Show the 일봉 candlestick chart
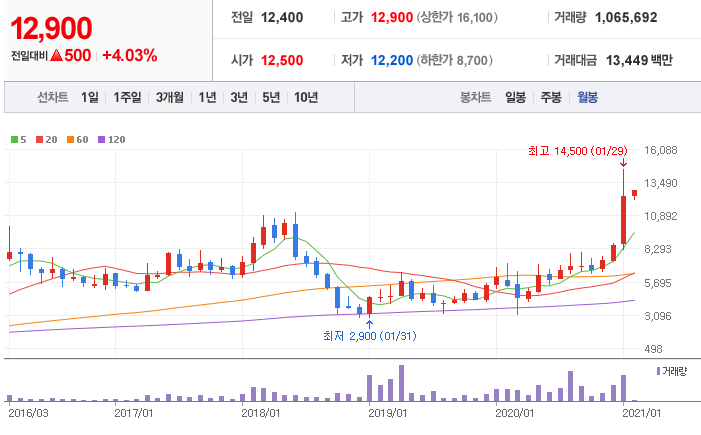Screen dimensions: 701x435 tap(515, 97)
